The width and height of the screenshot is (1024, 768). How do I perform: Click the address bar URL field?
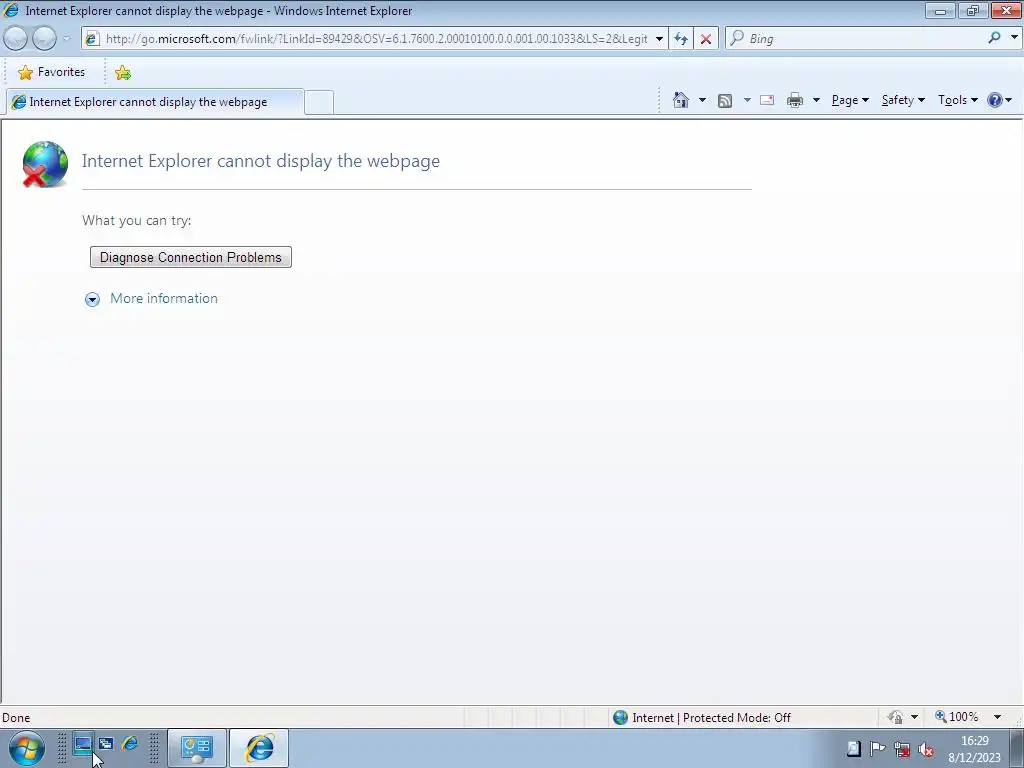click(x=376, y=39)
